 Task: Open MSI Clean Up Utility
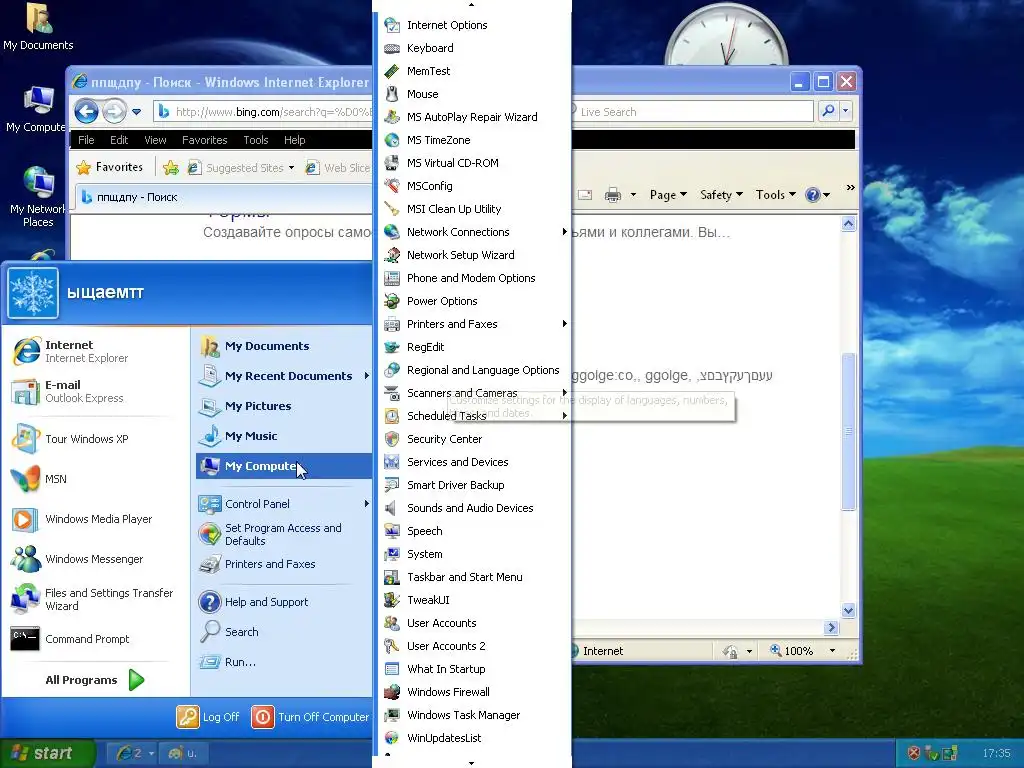click(472, 209)
